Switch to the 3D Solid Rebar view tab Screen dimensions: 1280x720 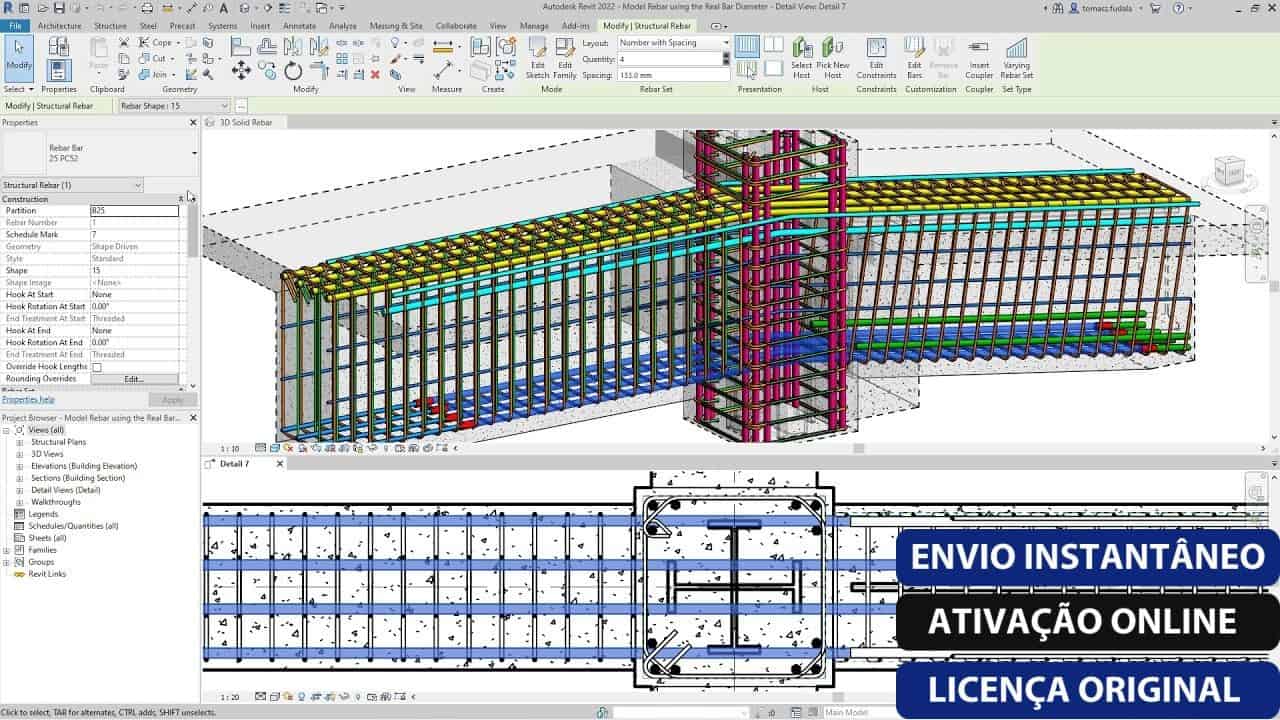click(x=245, y=122)
